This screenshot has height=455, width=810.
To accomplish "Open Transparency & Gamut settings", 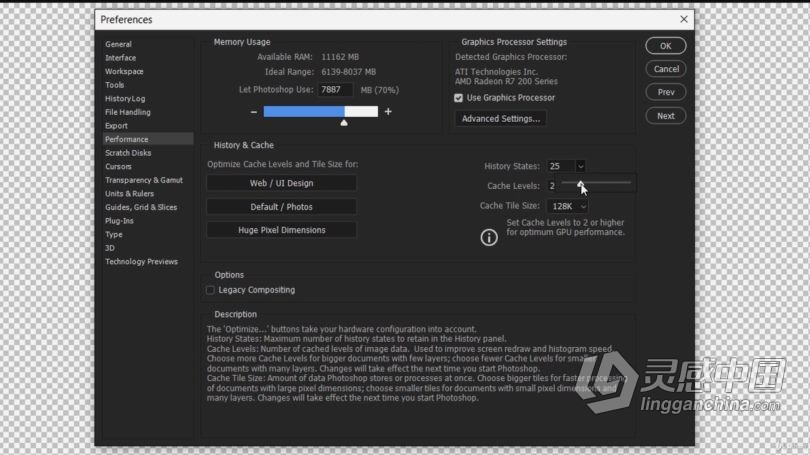I will 144,180.
